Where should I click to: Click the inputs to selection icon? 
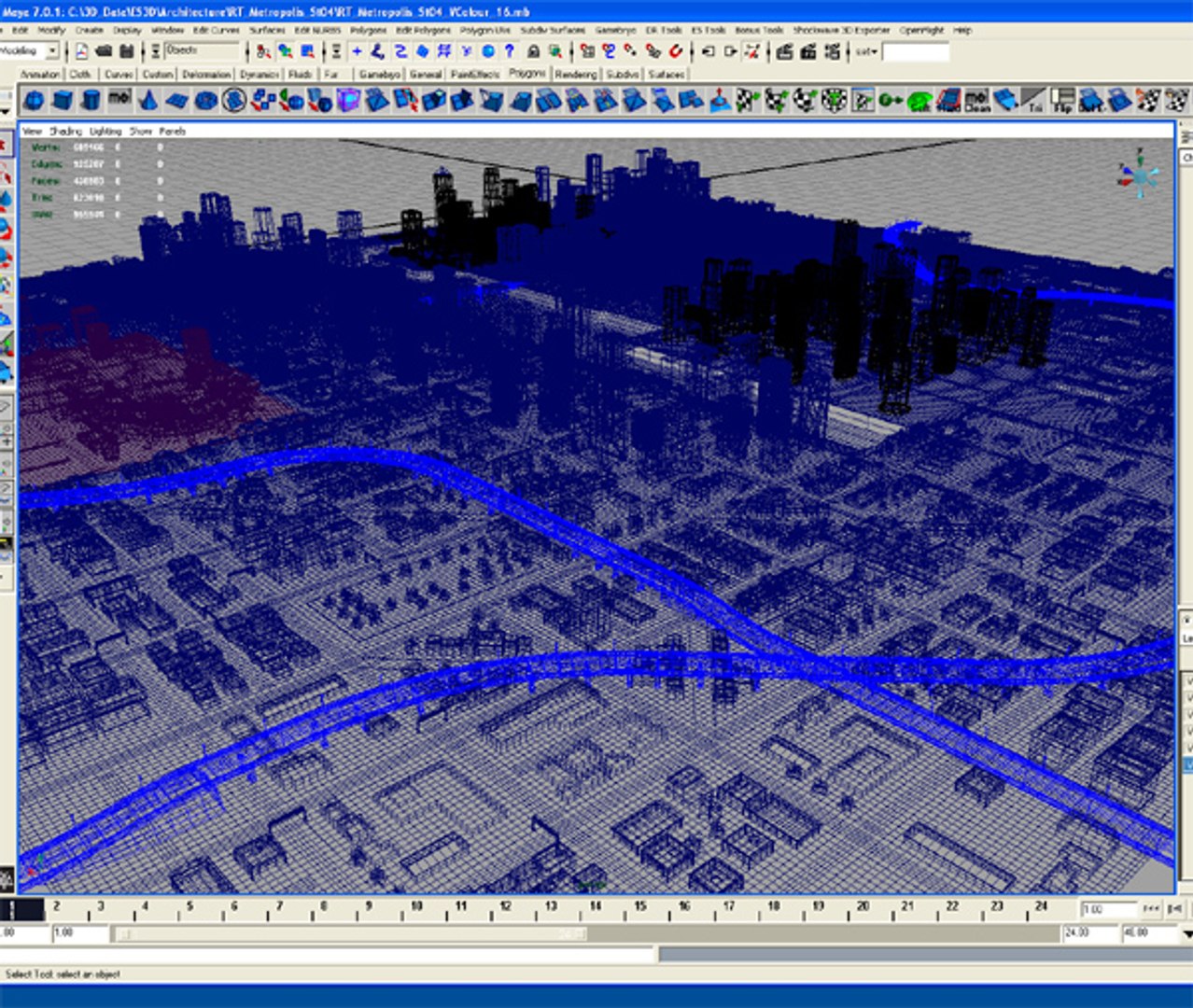[x=708, y=51]
